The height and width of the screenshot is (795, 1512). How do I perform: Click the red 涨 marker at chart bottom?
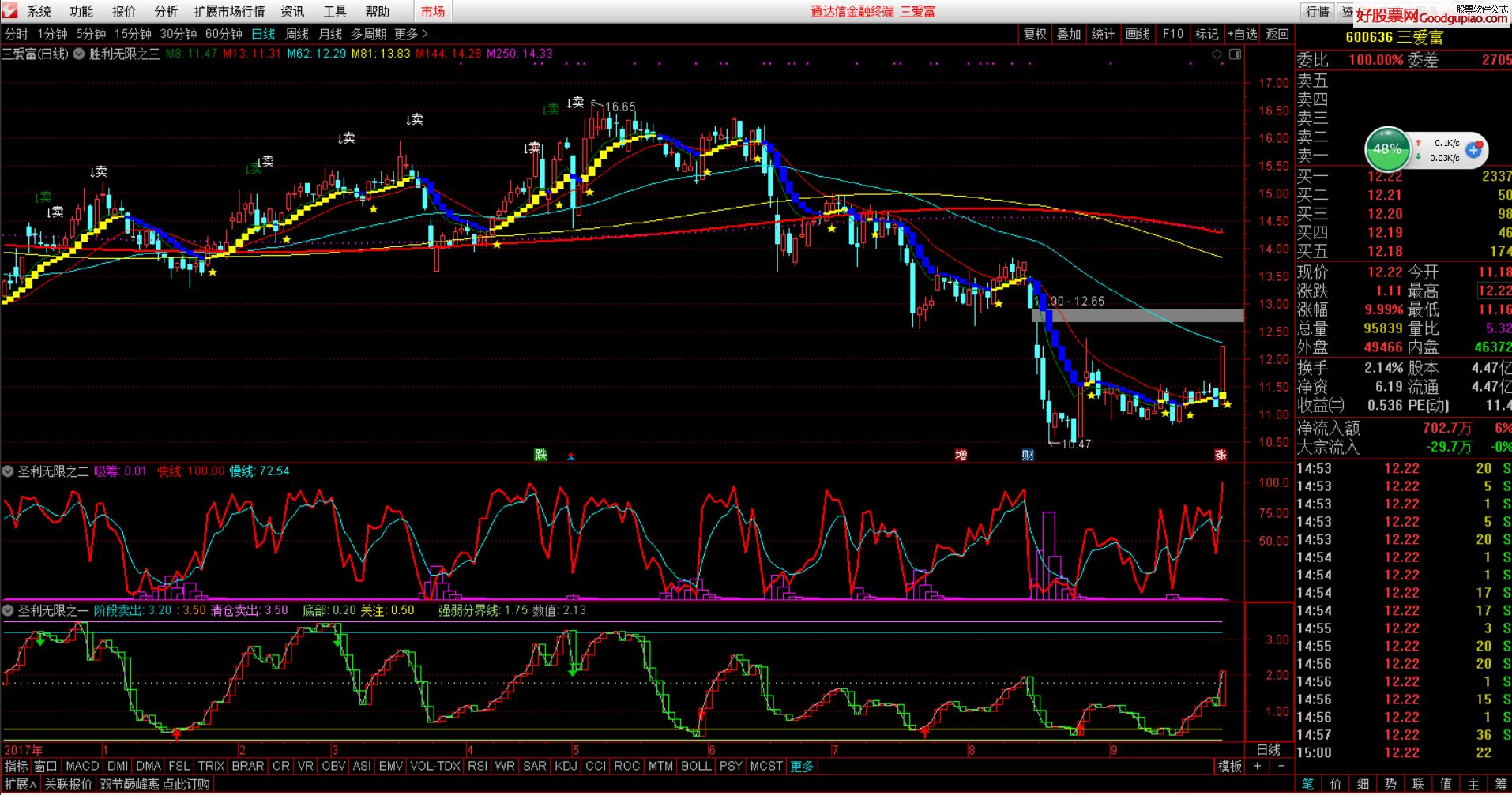(1221, 455)
